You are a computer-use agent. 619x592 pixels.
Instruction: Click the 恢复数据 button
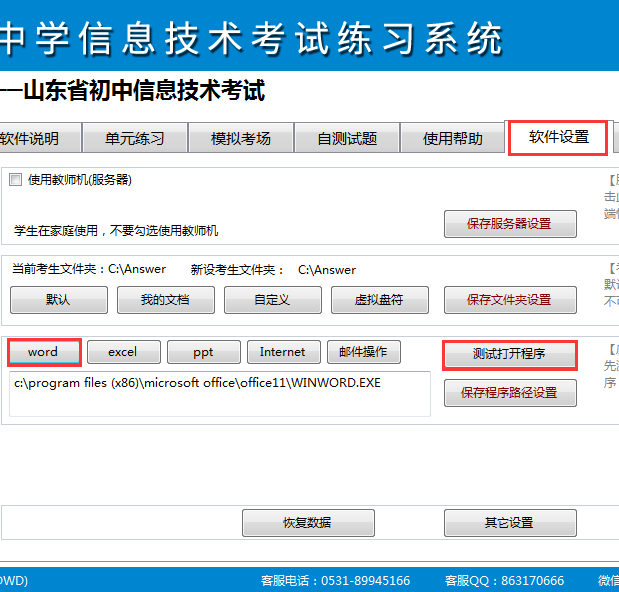pyautogui.click(x=308, y=523)
